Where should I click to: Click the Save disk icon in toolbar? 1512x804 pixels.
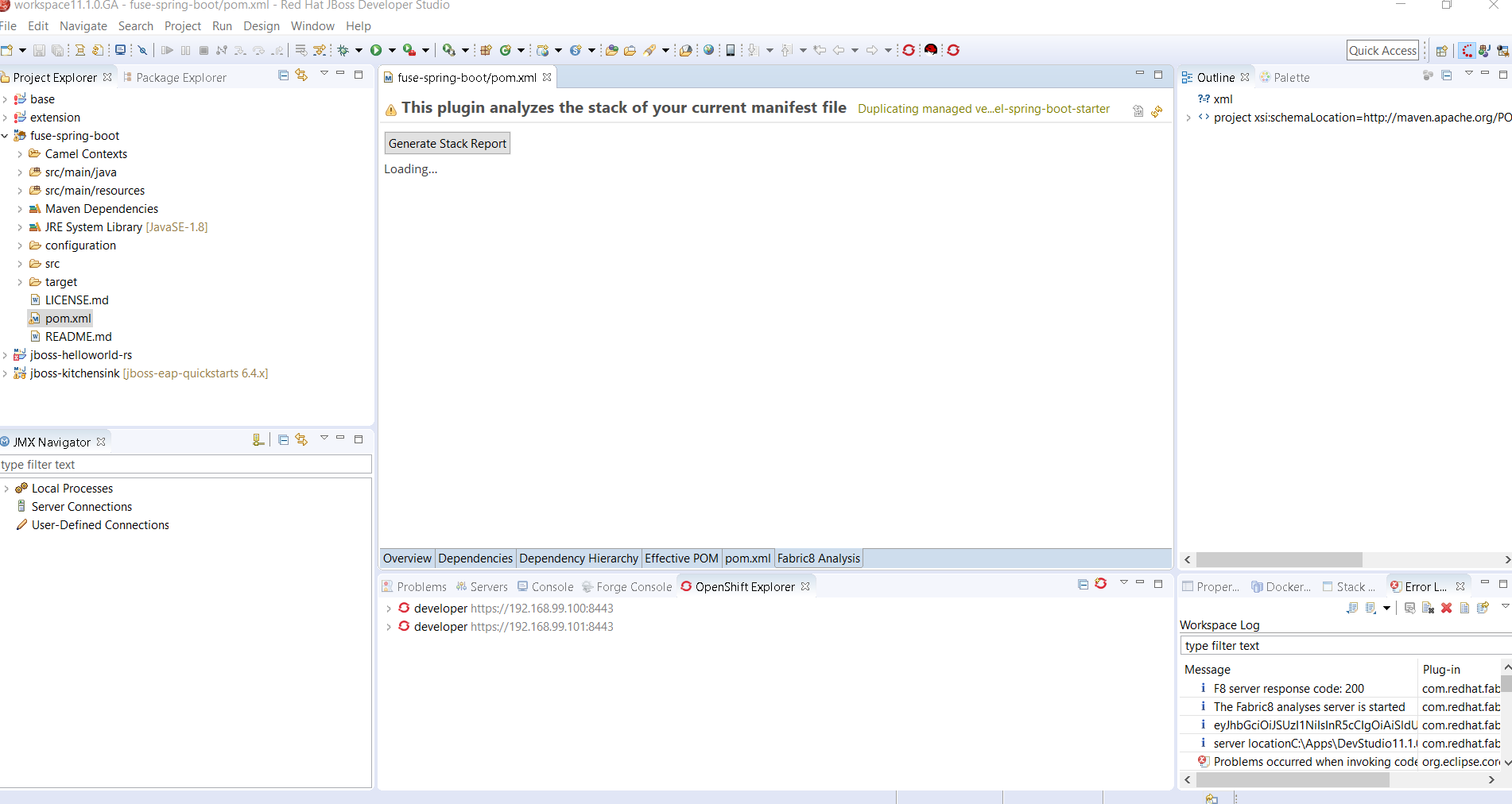point(39,50)
